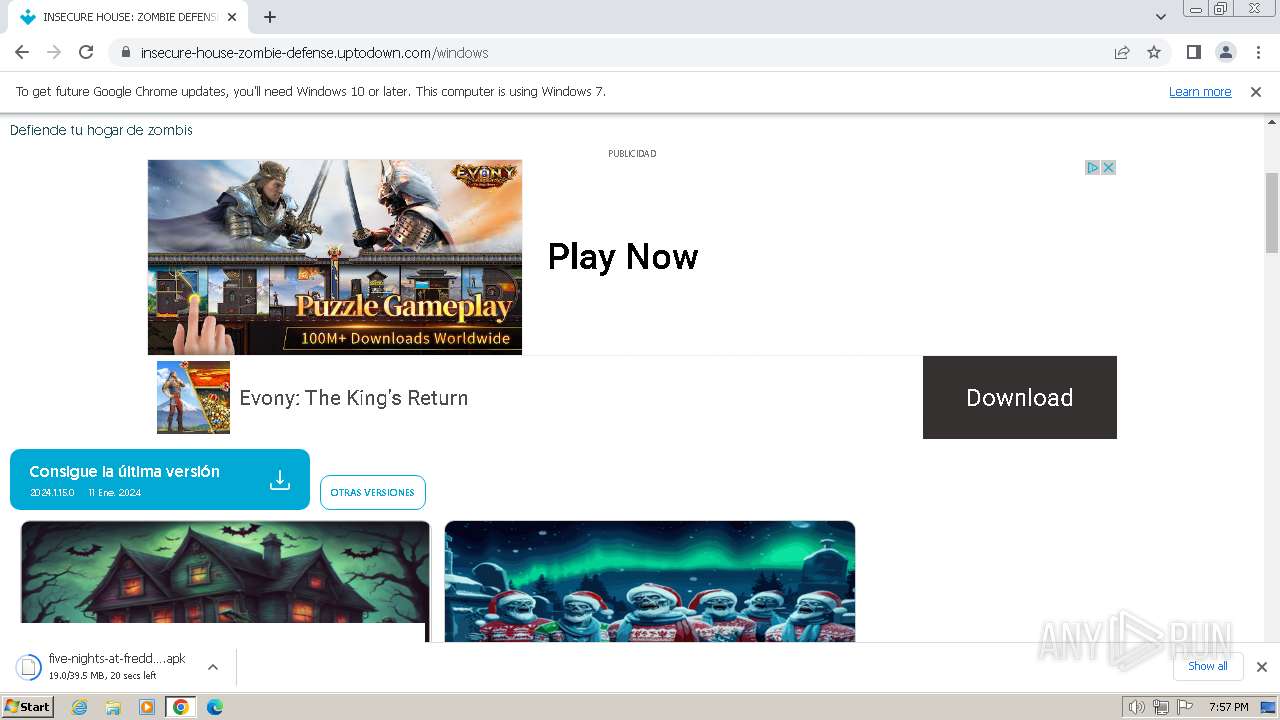Open Windows Media Player from the taskbar

[147, 707]
